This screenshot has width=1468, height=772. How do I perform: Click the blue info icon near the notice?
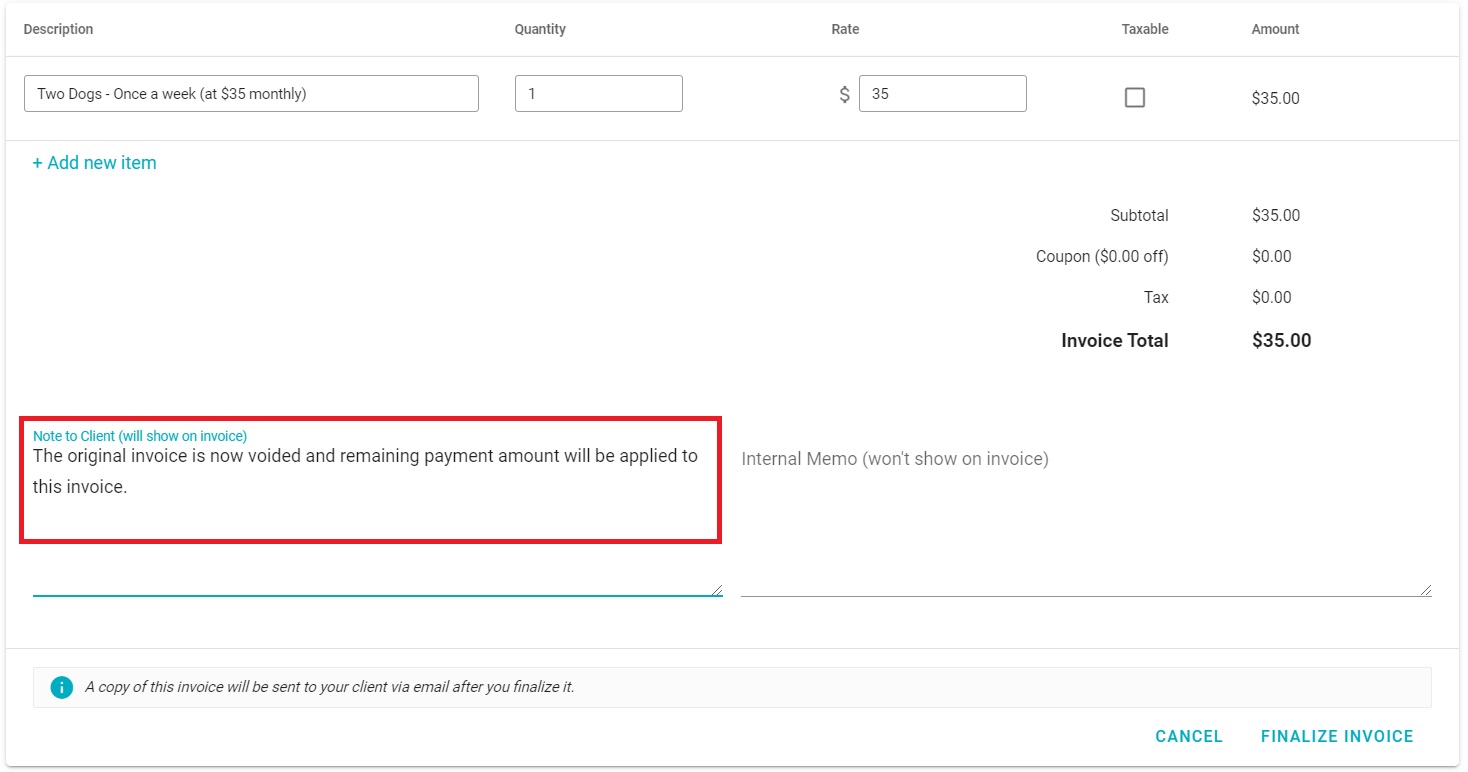tap(61, 687)
